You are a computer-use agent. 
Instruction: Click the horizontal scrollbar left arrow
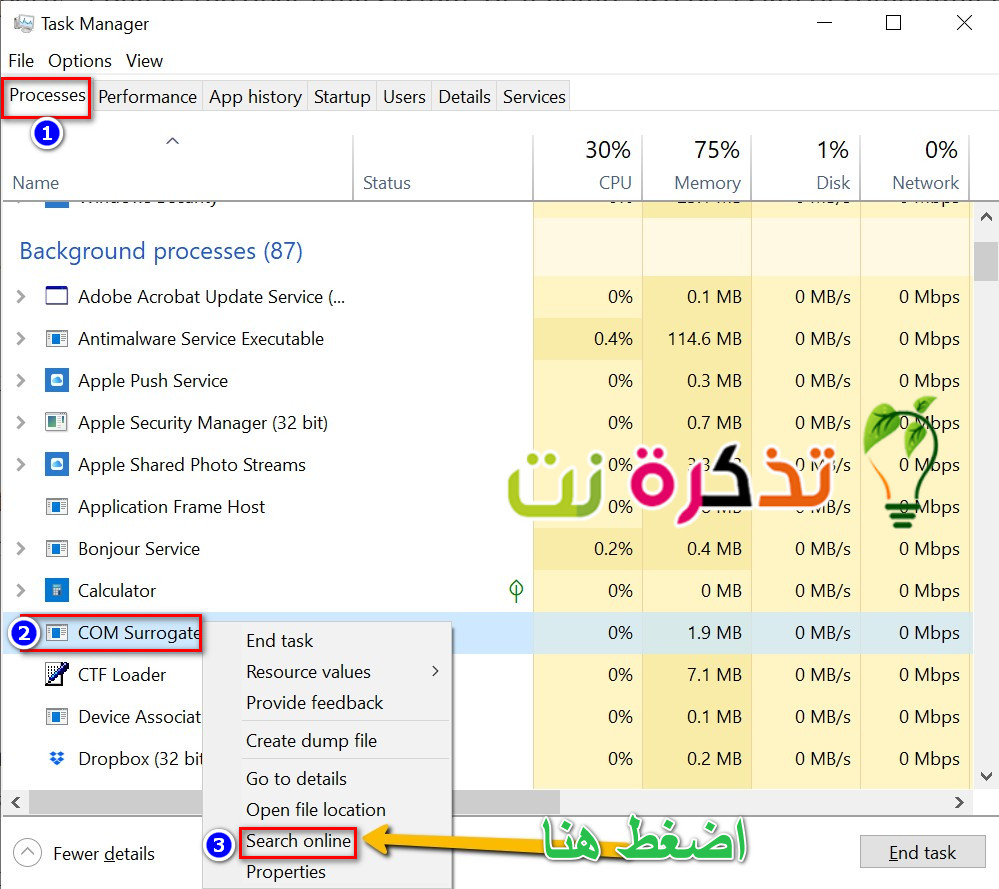tap(16, 802)
